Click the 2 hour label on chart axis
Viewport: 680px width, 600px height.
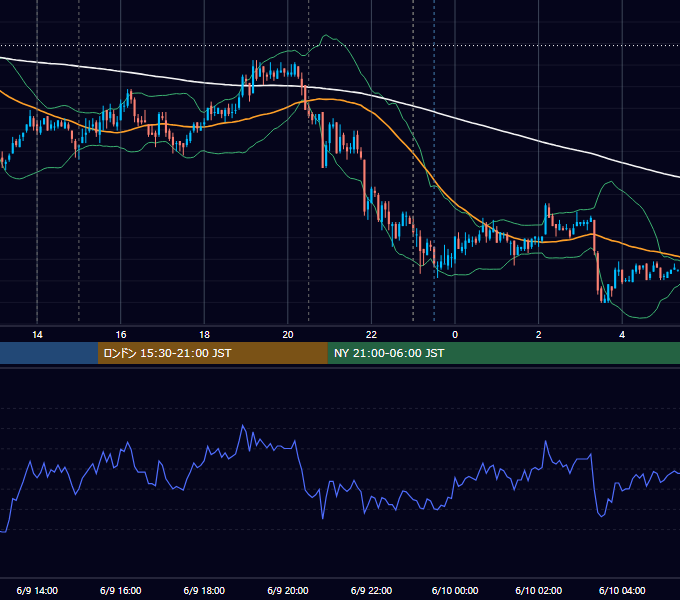click(539, 335)
